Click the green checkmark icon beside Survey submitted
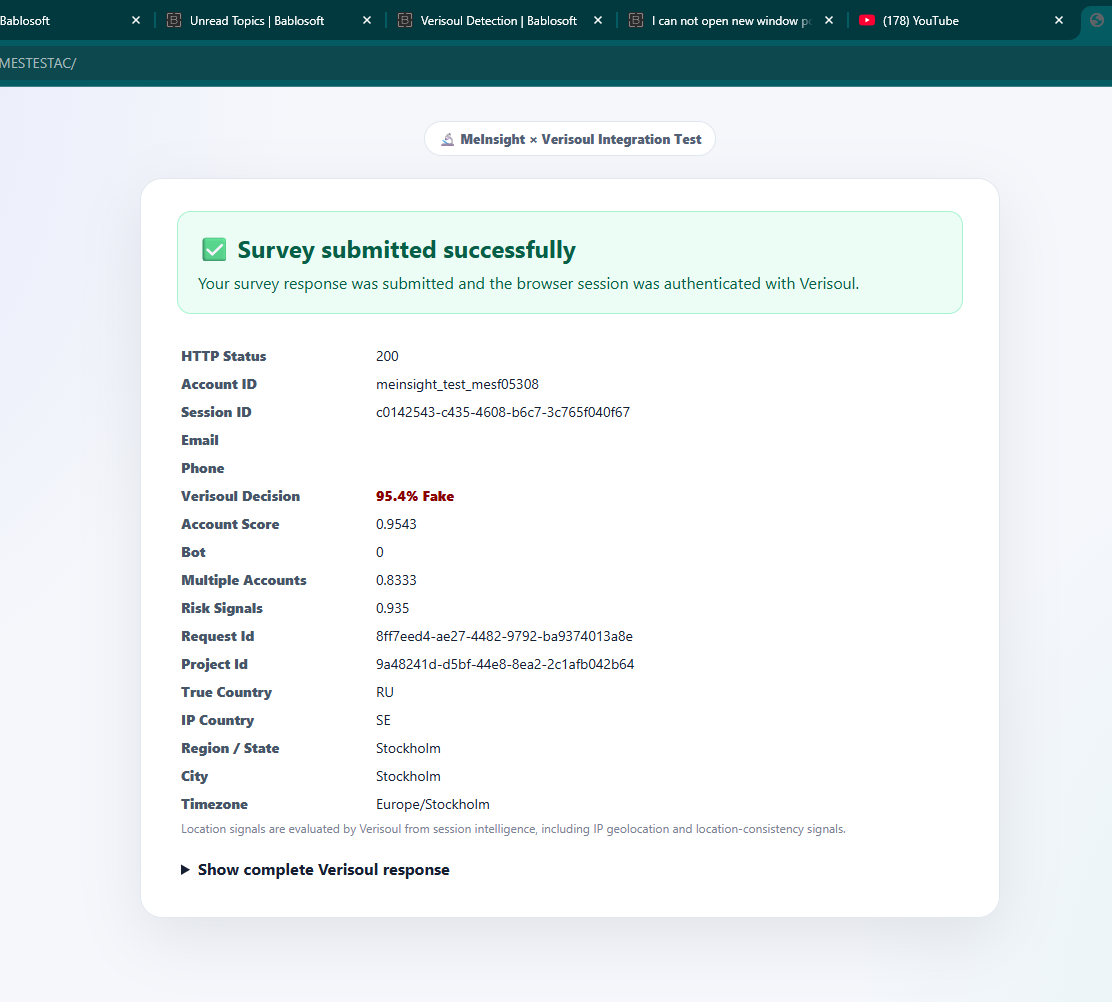The width and height of the screenshot is (1112, 1002). (214, 250)
